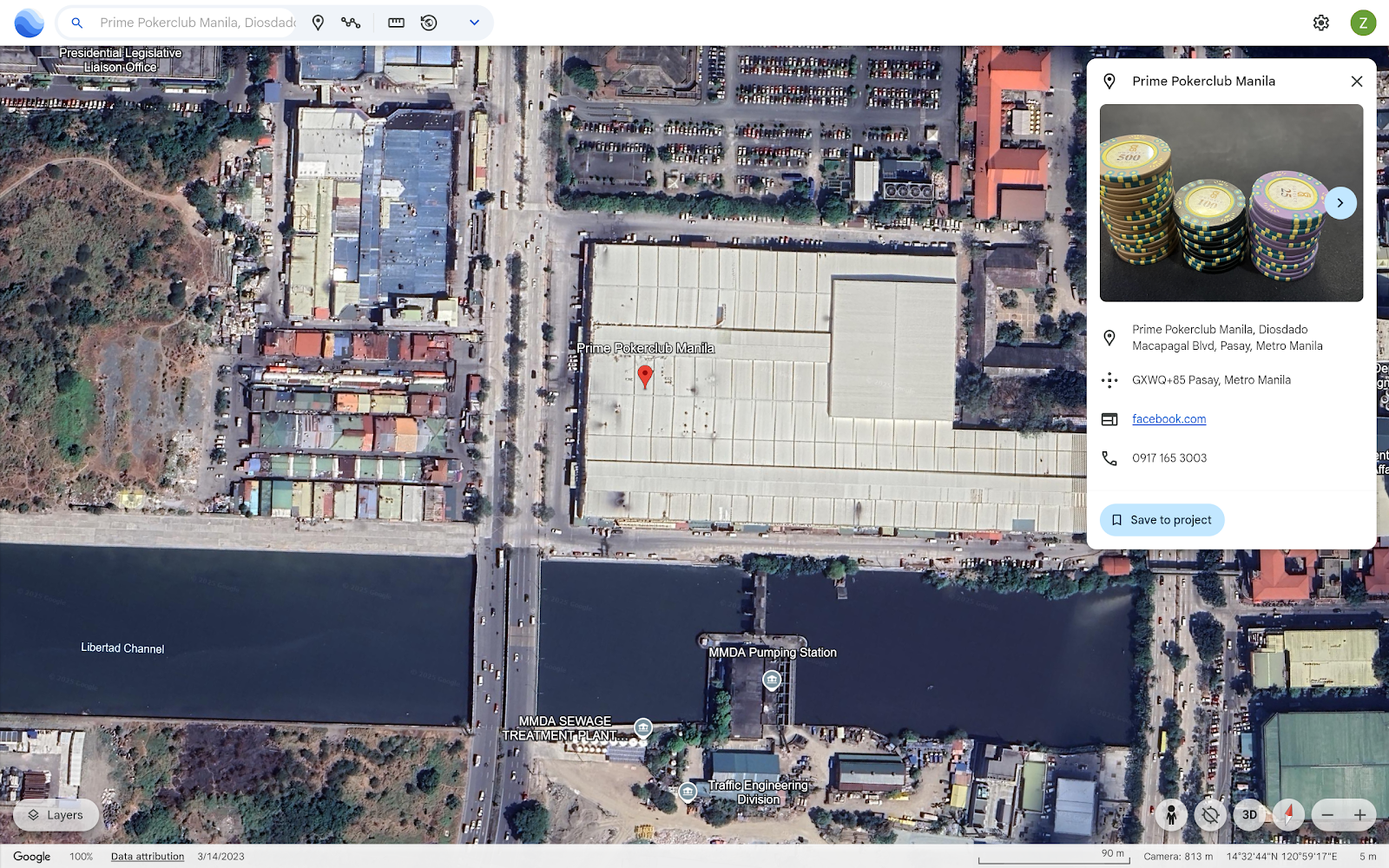
Task: Open Data attribution link
Action: click(x=148, y=856)
